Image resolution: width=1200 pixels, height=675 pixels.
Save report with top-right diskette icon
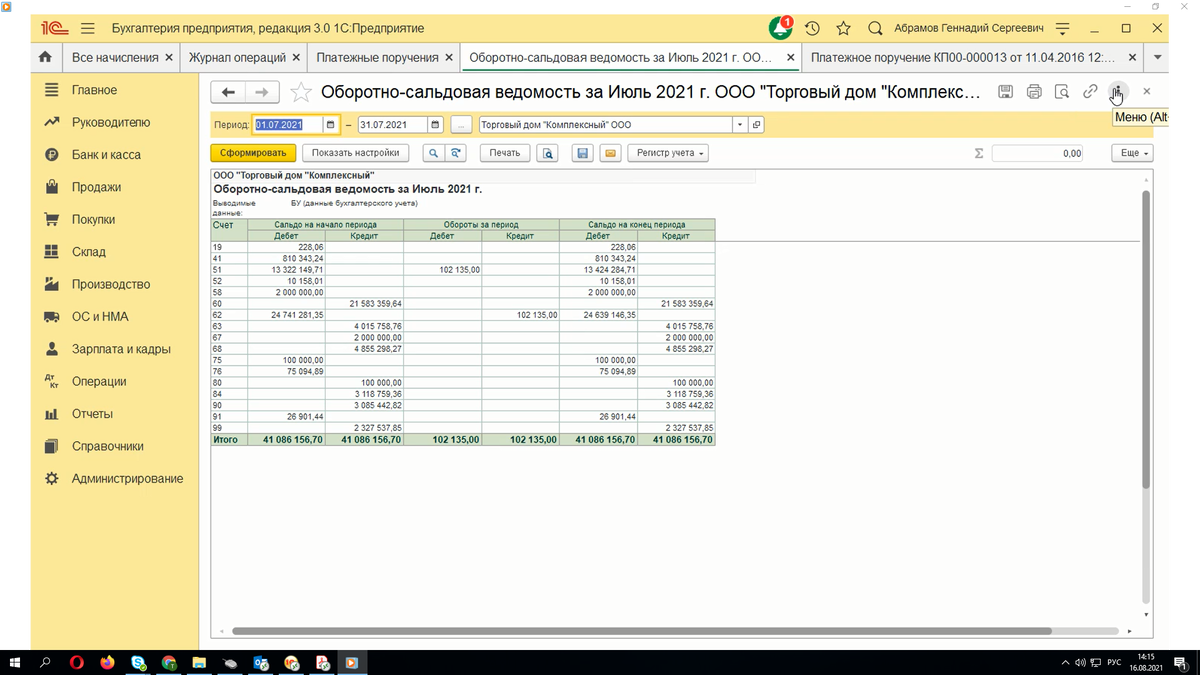pyautogui.click(x=1006, y=92)
